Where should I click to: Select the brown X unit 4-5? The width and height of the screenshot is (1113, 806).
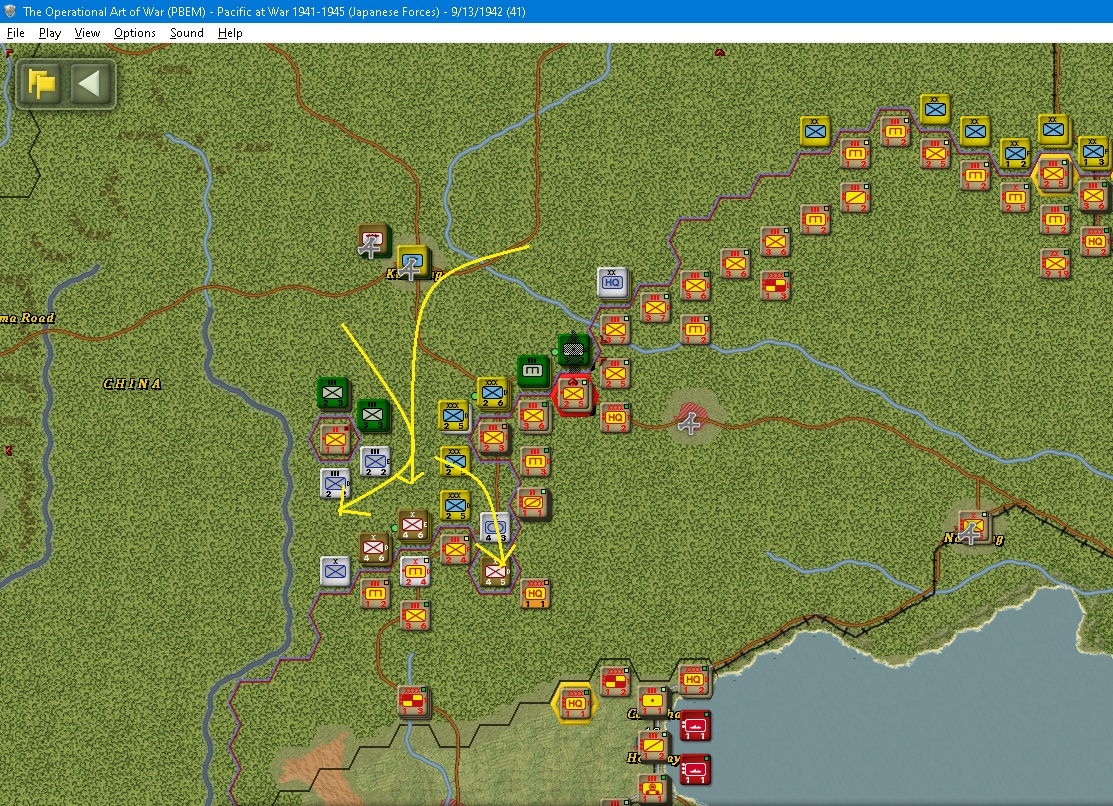495,572
